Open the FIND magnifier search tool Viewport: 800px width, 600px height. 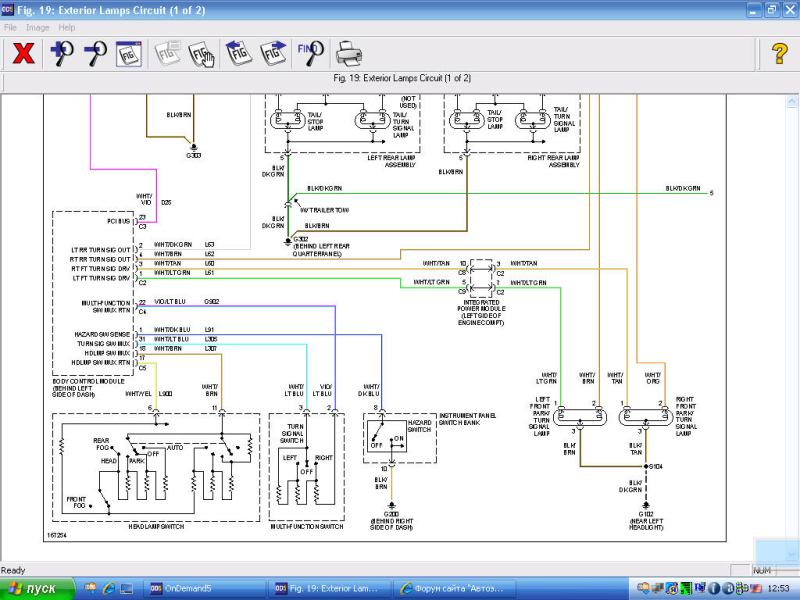pyautogui.click(x=311, y=54)
